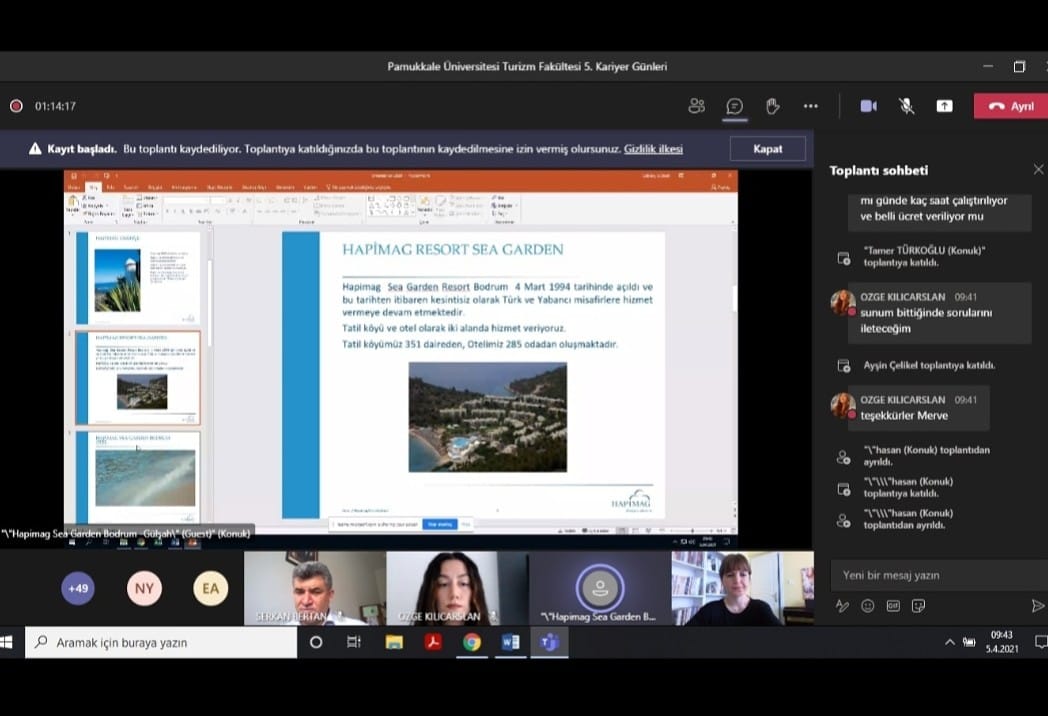Open Google Chrome from taskbar
Screen dimensions: 1048x716
click(x=472, y=642)
